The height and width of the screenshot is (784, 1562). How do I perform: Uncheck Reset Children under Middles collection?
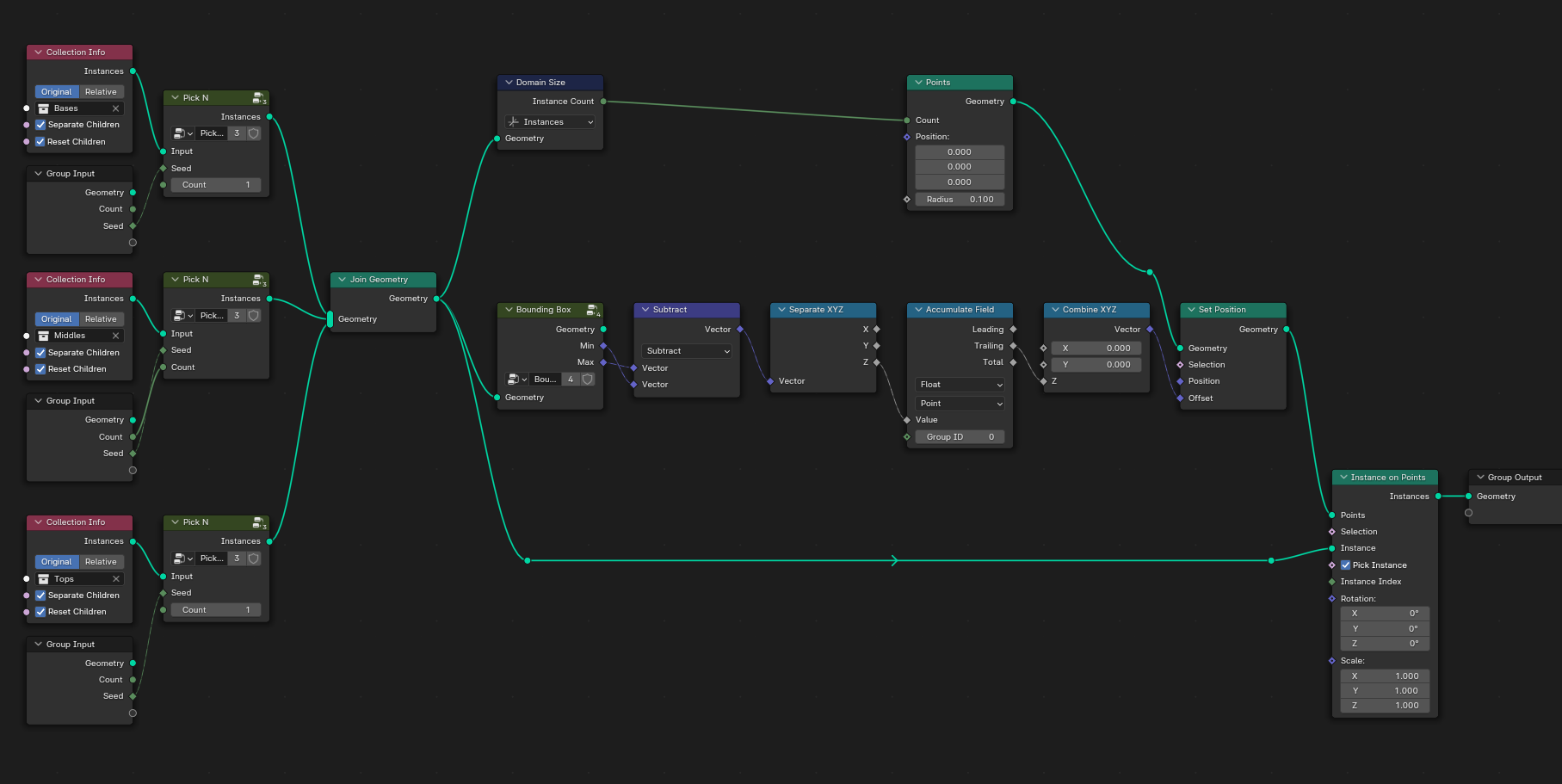tap(40, 369)
